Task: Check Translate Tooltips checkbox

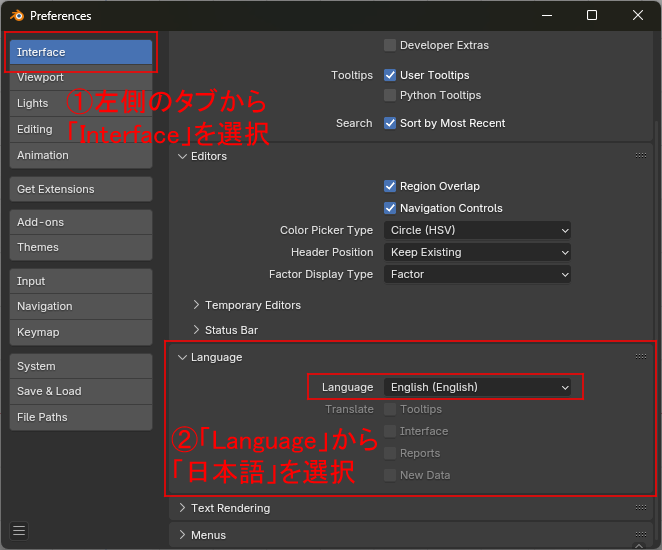Action: pyautogui.click(x=390, y=409)
